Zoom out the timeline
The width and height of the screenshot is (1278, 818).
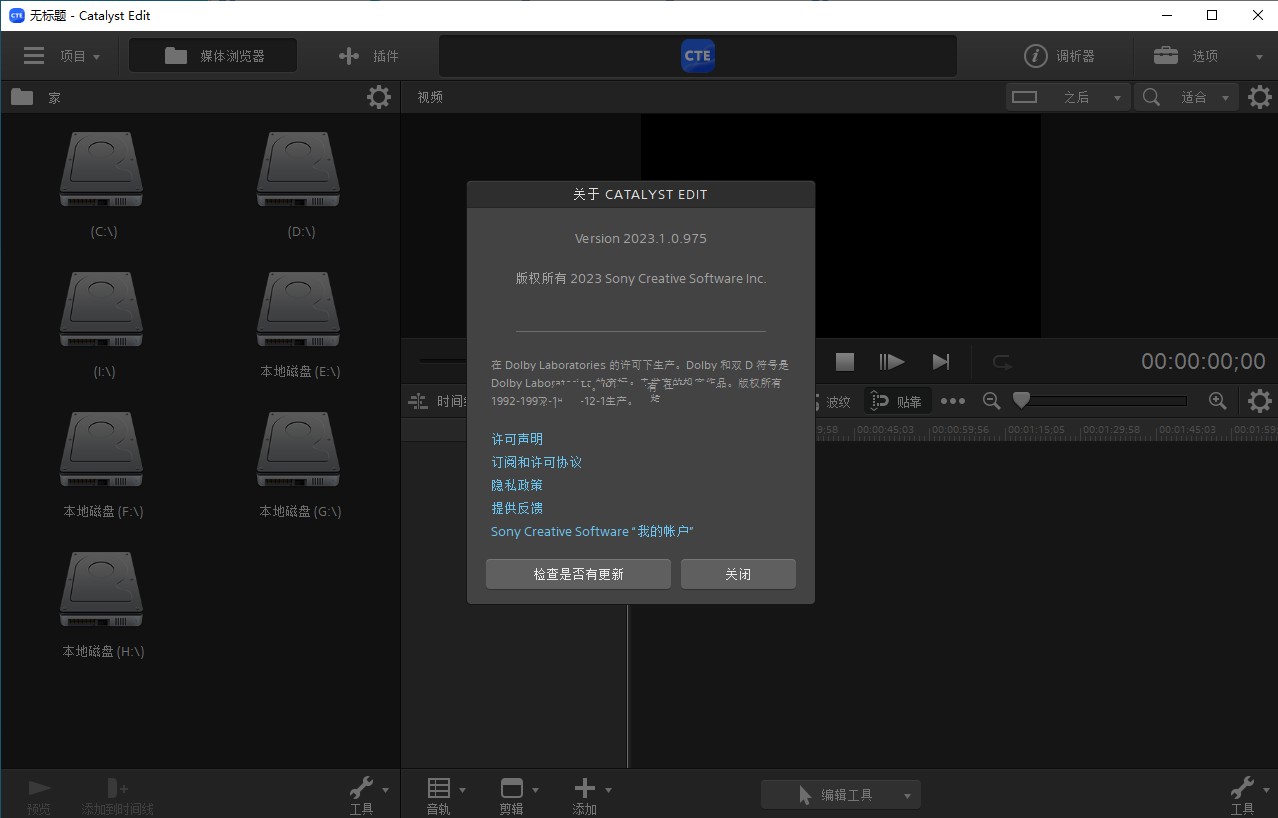991,401
